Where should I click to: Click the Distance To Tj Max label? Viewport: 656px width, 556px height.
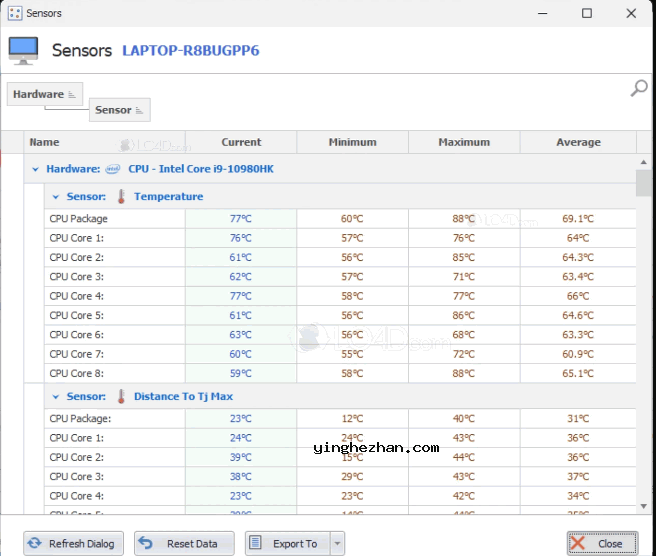pos(183,397)
